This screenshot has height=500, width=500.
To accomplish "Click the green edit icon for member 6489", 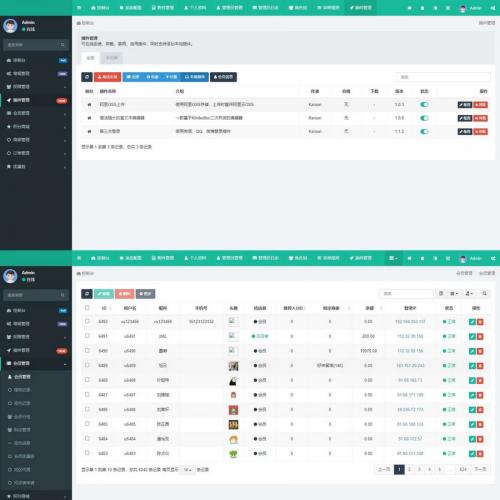I will (472, 366).
